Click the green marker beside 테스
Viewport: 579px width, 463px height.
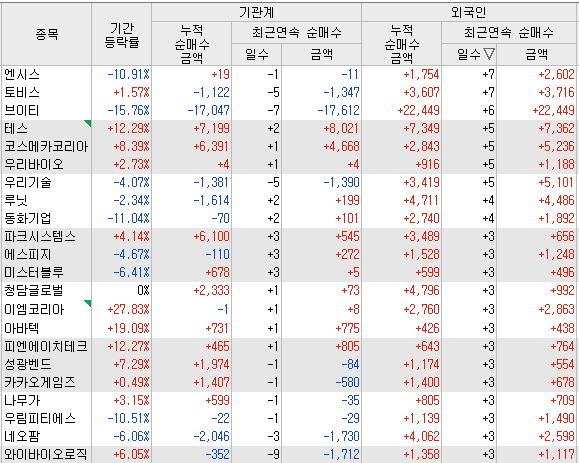88,123
